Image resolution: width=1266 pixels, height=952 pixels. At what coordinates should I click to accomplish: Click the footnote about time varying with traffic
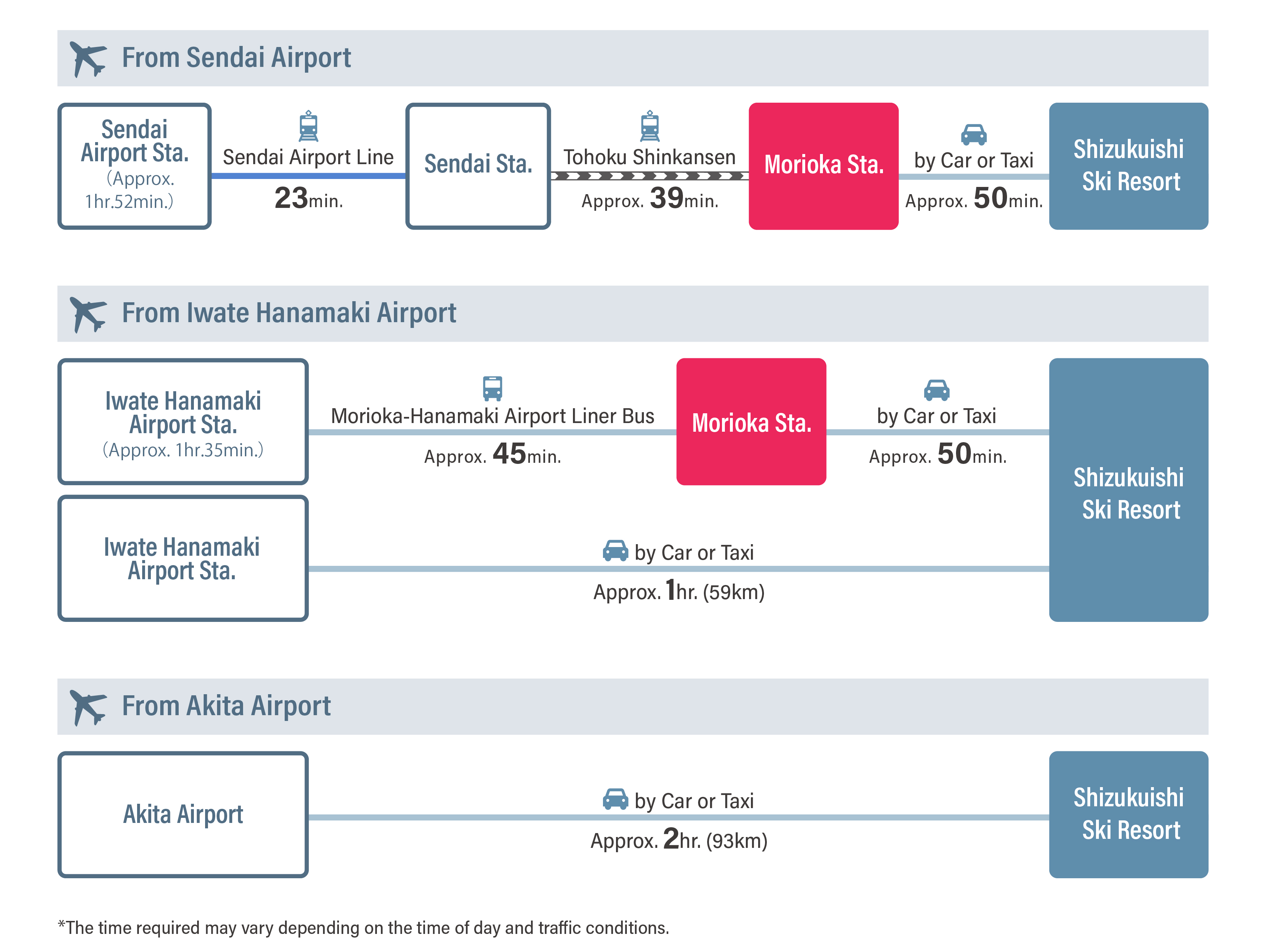click(364, 927)
